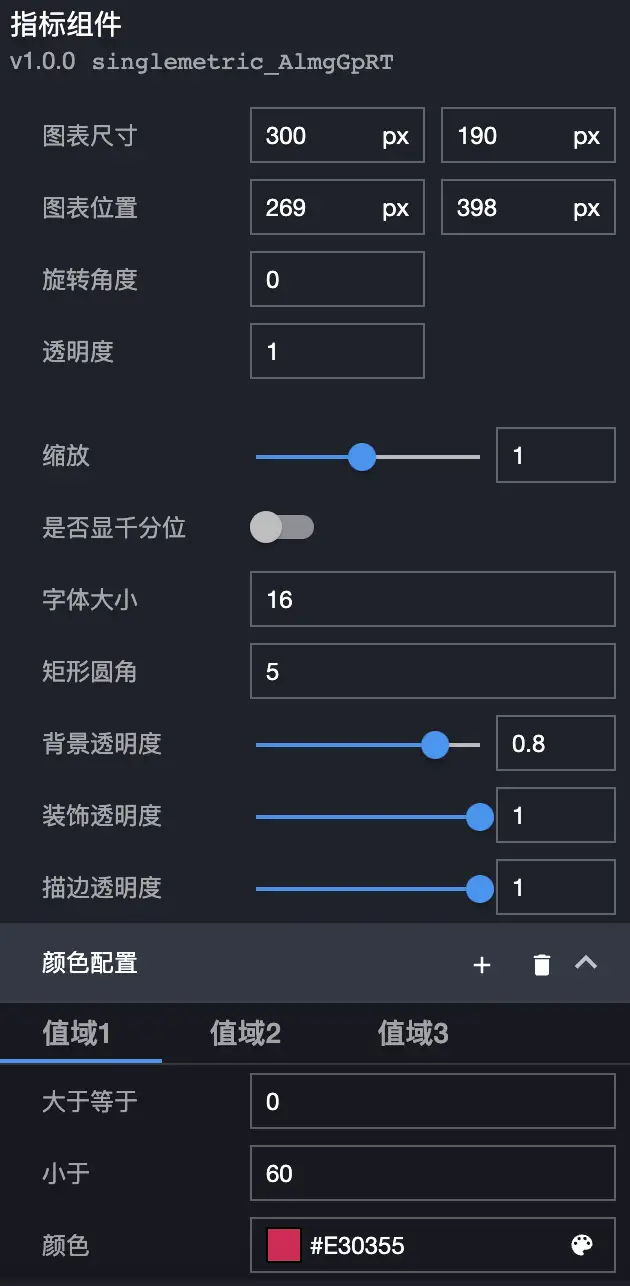Click the 图表尺寸 width field showing 300
630x1286 pixels.
tap(320, 136)
